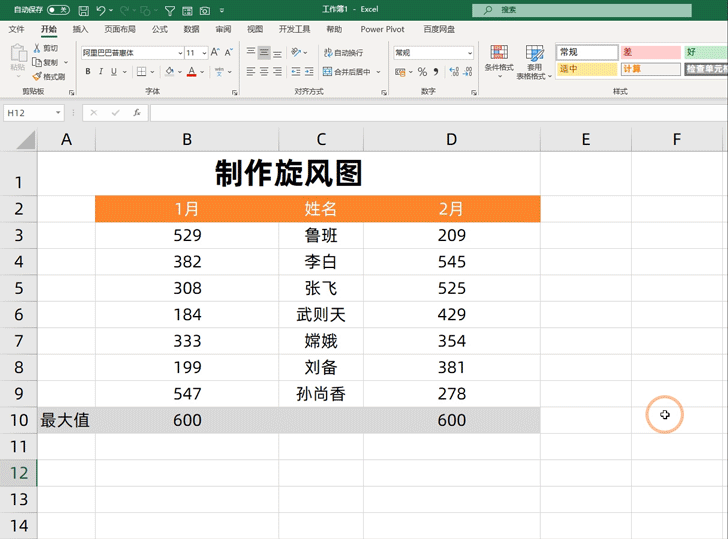Click the Undo arrow icon
Image resolution: width=728 pixels, height=539 pixels.
point(101,10)
